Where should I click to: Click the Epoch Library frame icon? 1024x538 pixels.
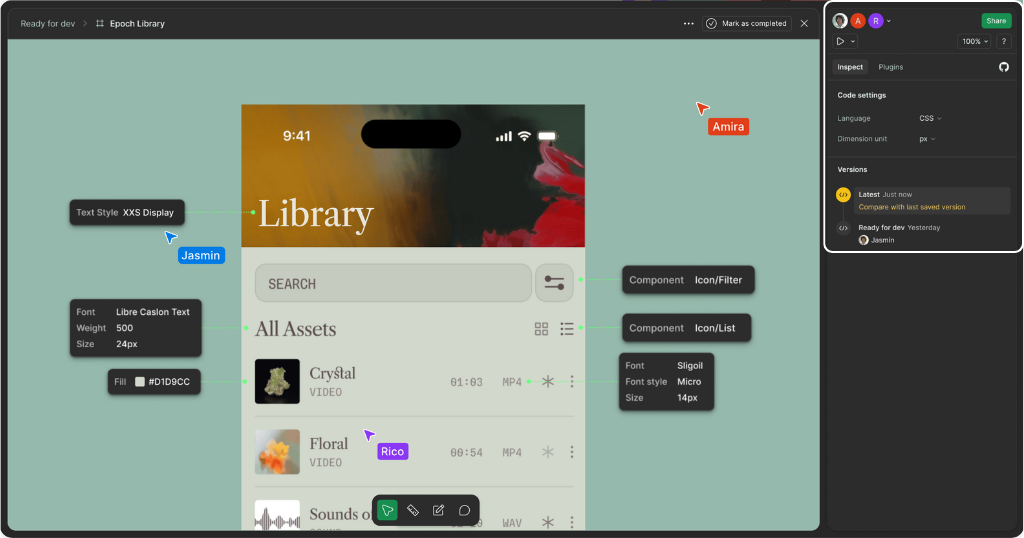pos(100,24)
